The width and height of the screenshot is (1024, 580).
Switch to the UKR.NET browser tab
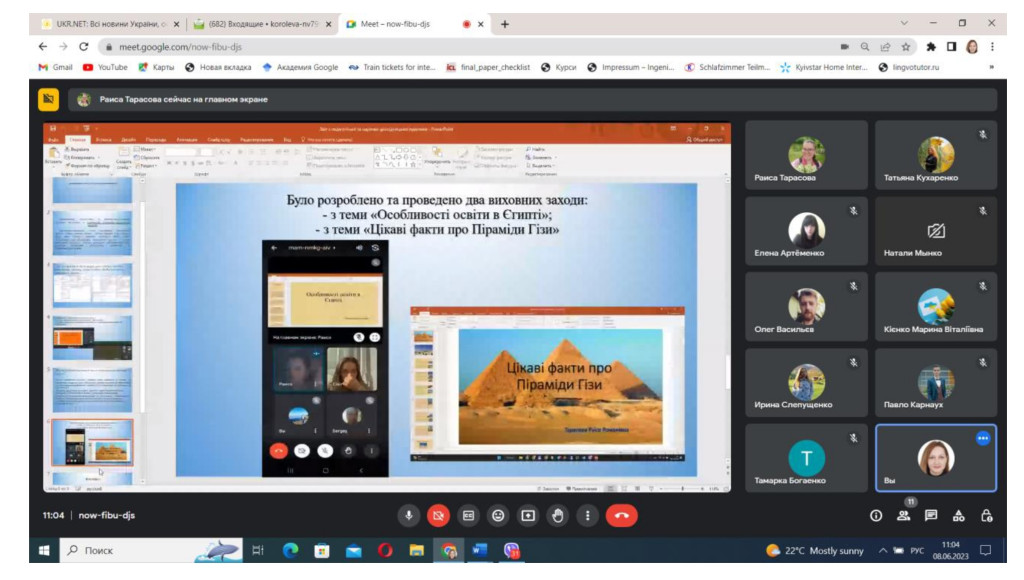click(105, 24)
